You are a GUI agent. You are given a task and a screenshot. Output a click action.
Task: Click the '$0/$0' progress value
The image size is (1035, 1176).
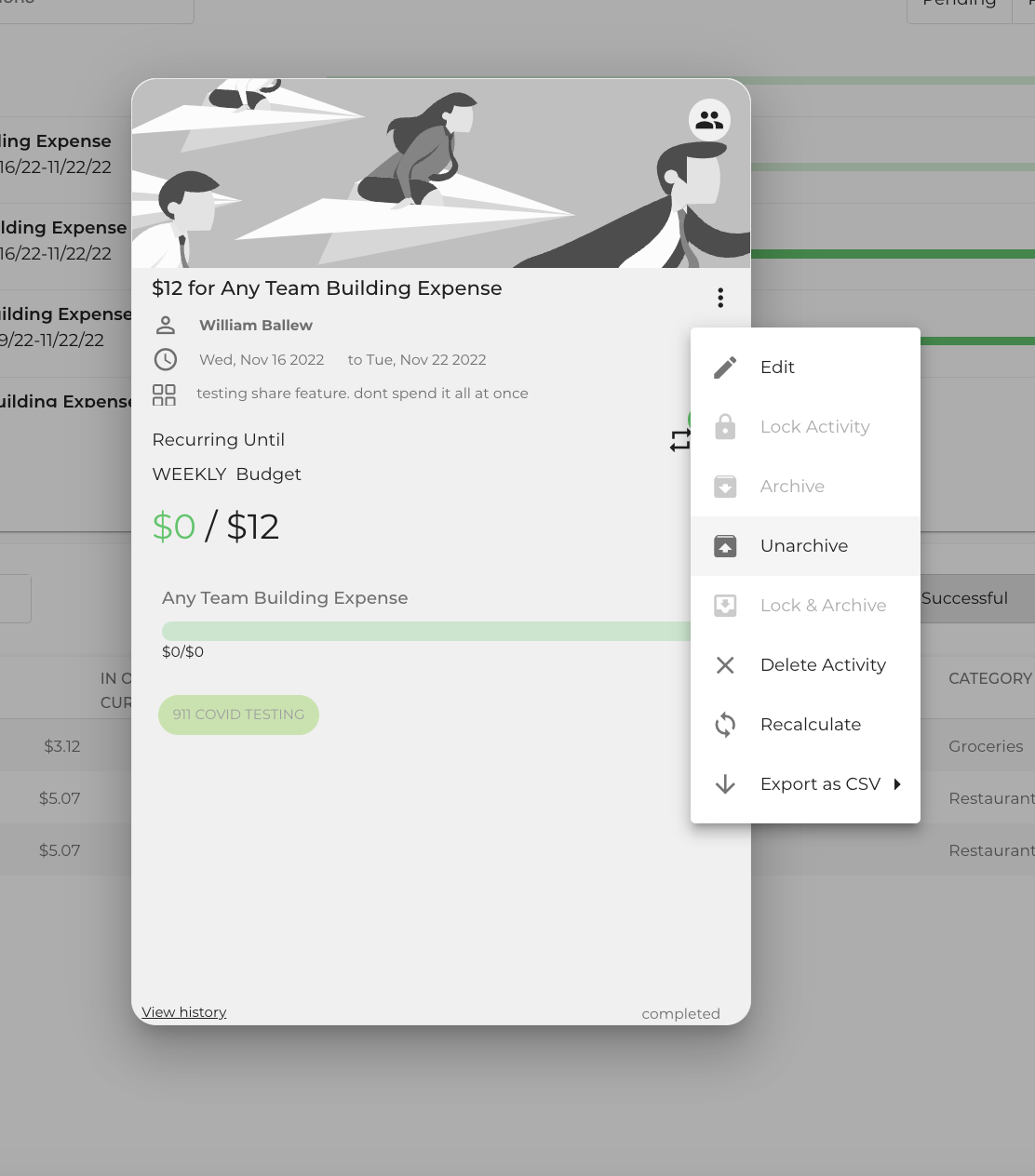pos(182,652)
